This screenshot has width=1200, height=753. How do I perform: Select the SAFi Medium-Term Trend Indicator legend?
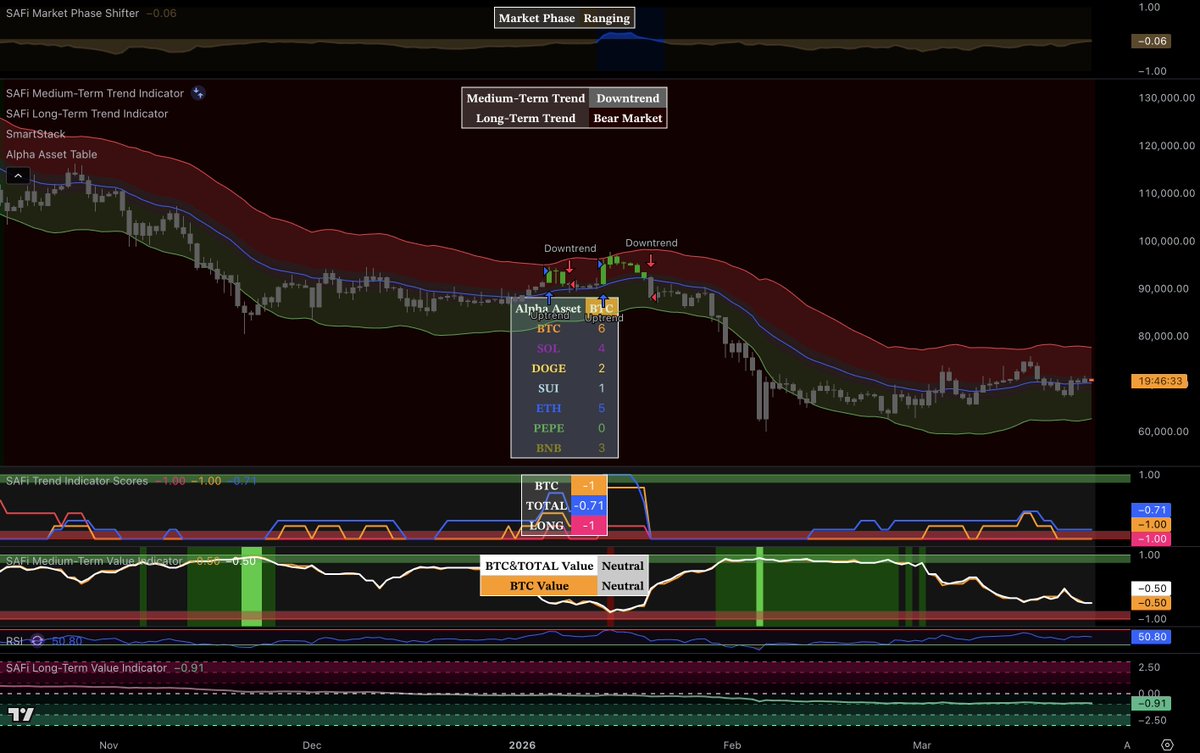pyautogui.click(x=95, y=93)
